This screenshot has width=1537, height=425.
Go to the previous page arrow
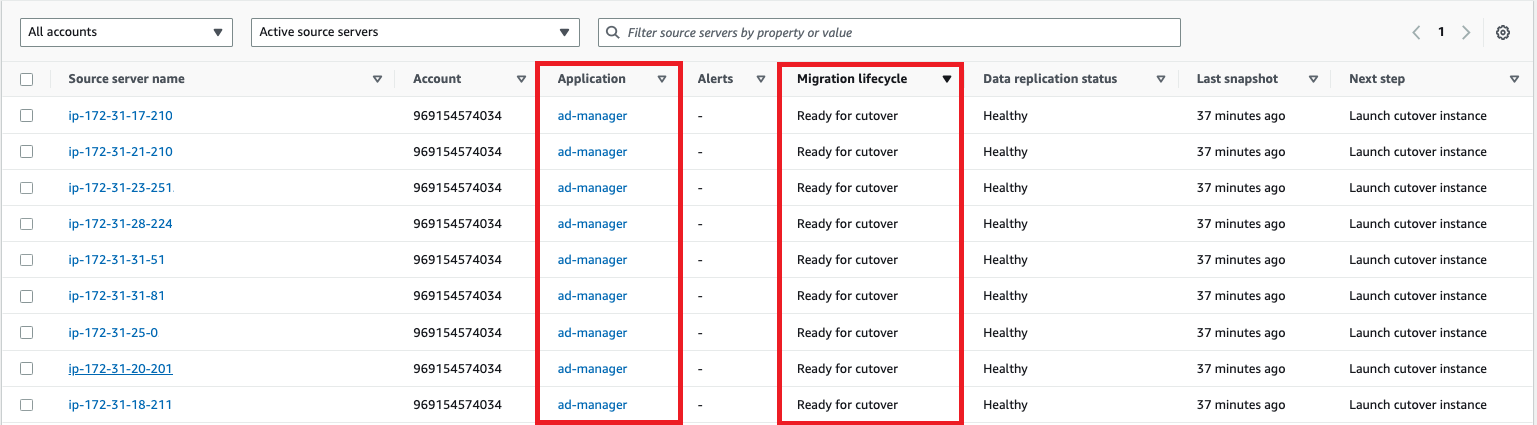pyautogui.click(x=1417, y=32)
